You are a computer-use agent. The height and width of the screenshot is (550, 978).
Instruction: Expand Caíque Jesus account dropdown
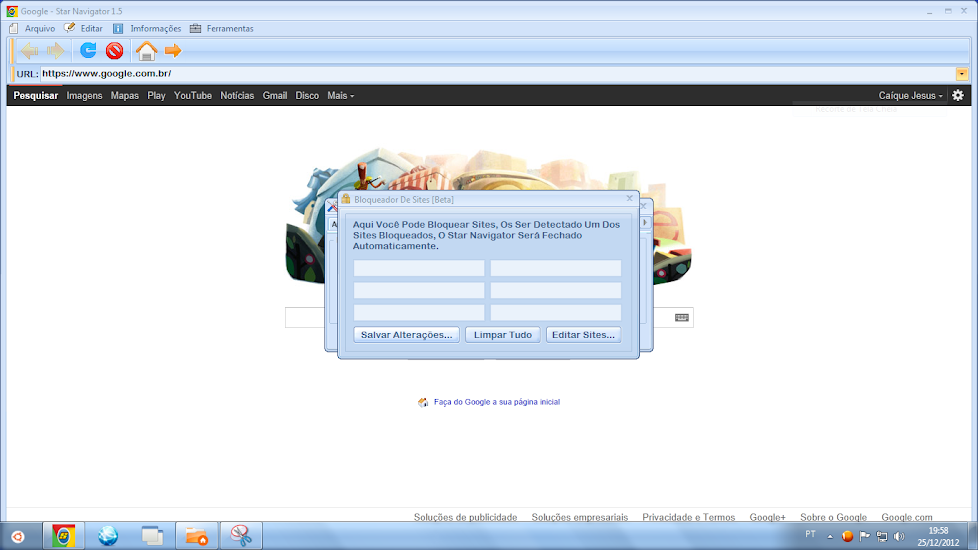click(x=911, y=95)
